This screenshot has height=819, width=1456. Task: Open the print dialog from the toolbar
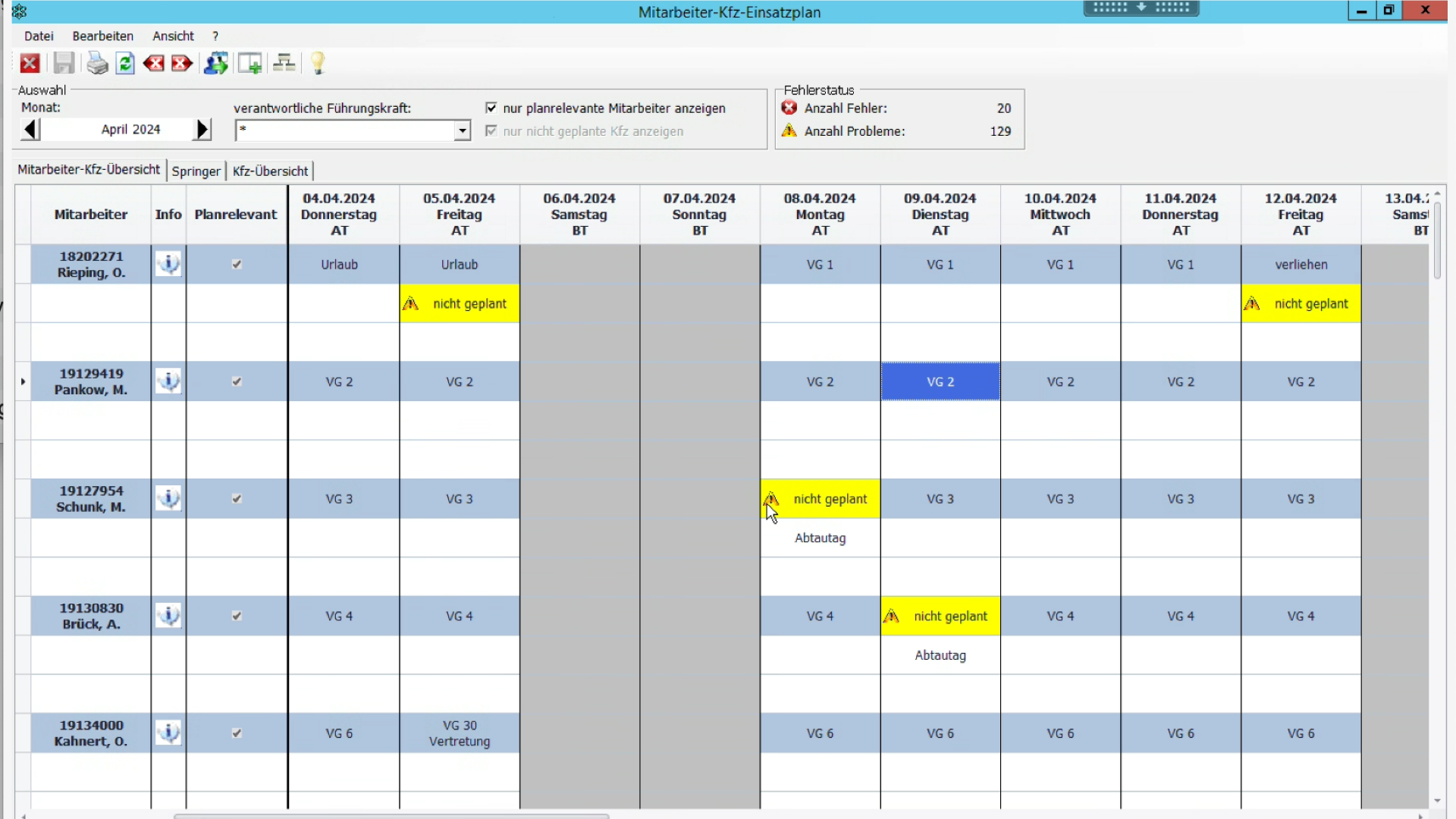click(x=97, y=63)
